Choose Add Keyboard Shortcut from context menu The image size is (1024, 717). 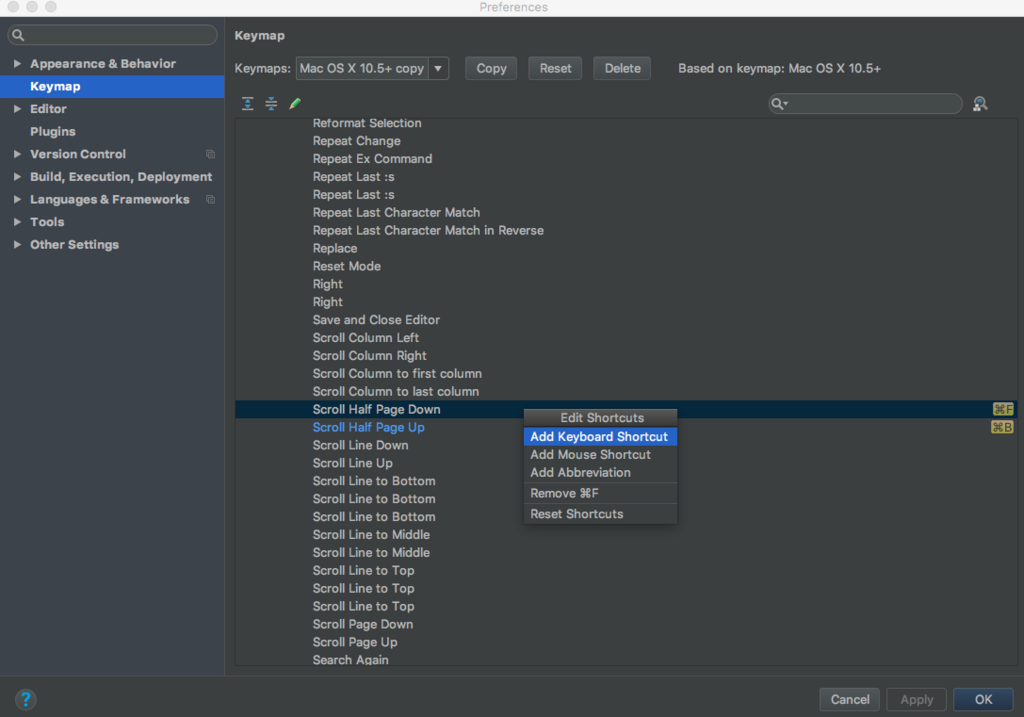pos(600,437)
